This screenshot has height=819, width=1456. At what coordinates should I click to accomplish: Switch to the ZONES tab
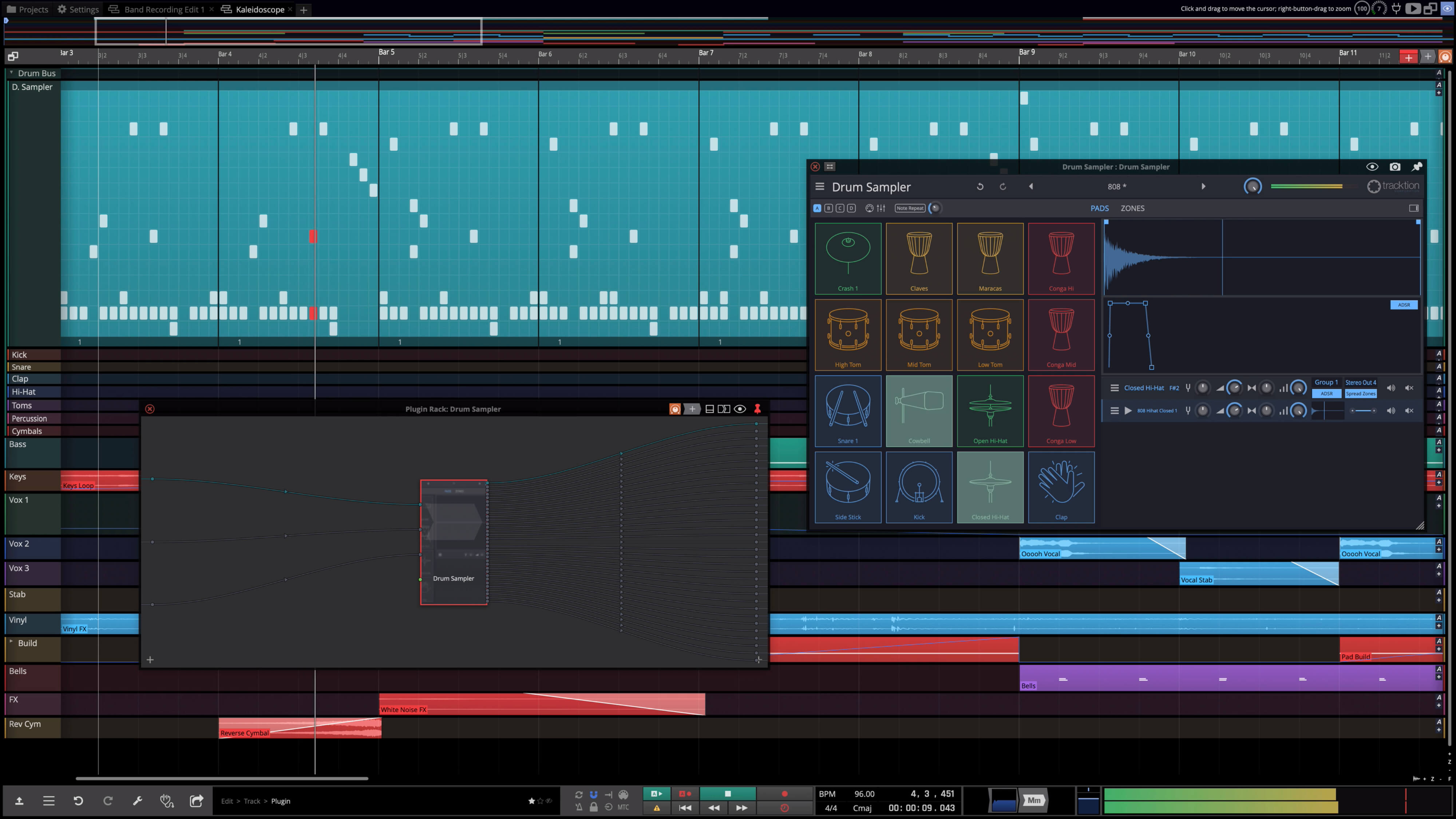coord(1132,208)
